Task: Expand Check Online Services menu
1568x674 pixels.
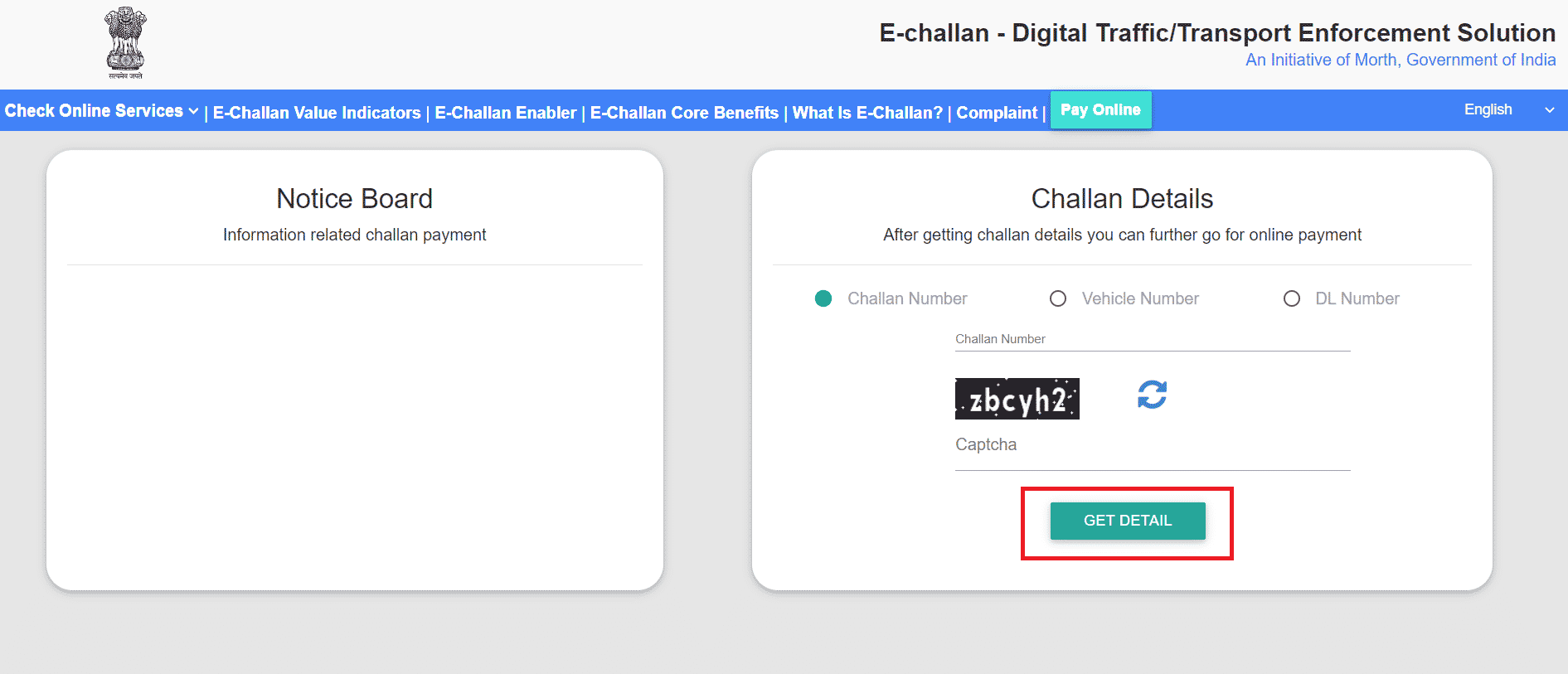Action: [101, 111]
